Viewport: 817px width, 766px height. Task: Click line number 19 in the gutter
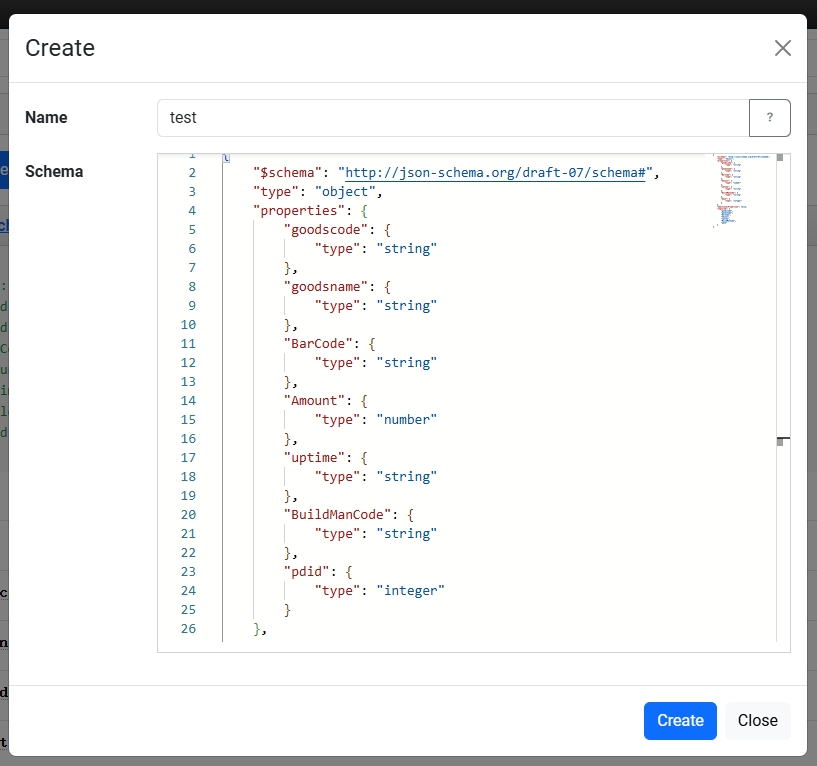tap(188, 496)
